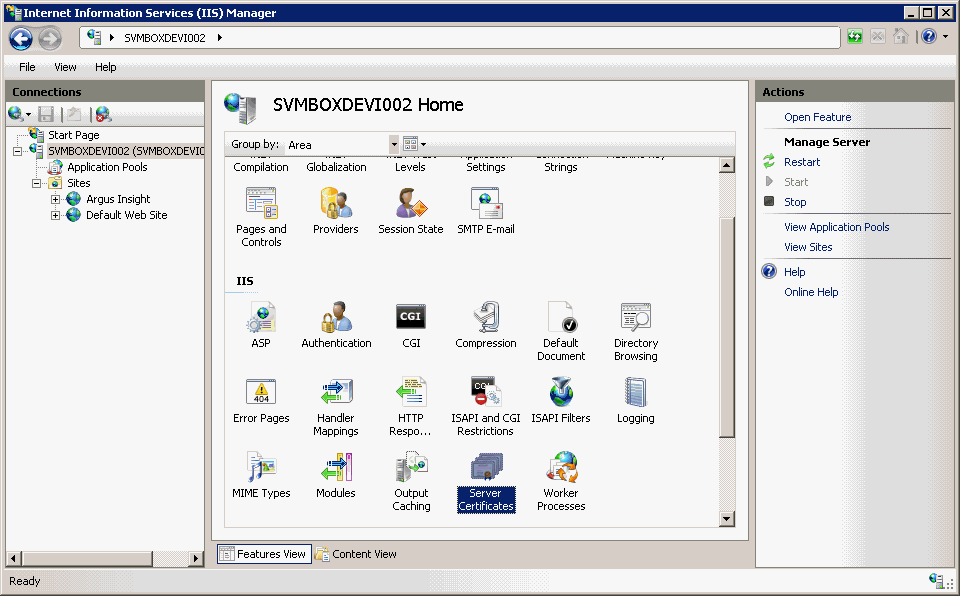Viewport: 960px width, 596px height.
Task: Open the ASP feature icon
Action: 261,318
